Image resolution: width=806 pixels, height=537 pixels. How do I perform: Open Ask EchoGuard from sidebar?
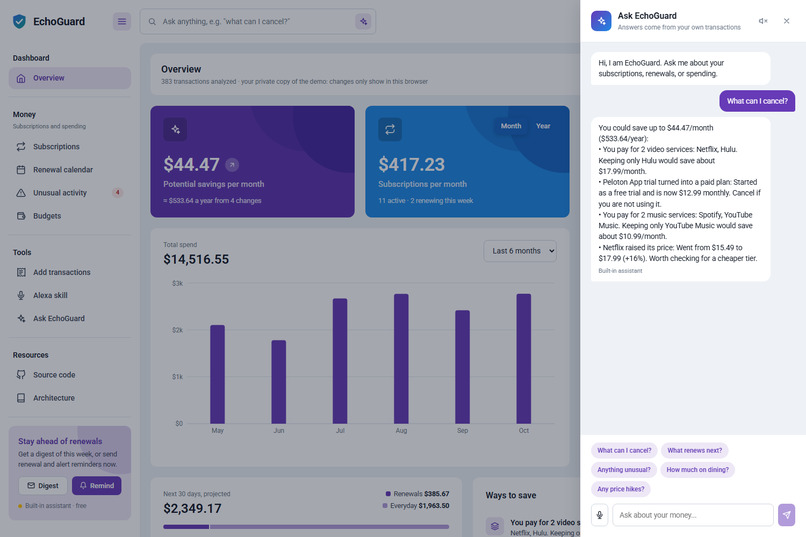point(70,319)
